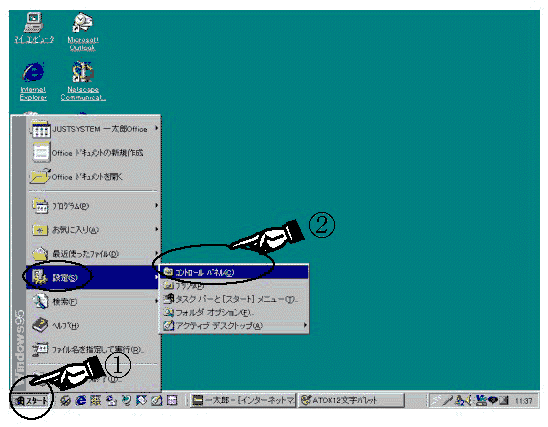
Task: Switch to the 一太郎 taskbar window button
Action: [243, 400]
